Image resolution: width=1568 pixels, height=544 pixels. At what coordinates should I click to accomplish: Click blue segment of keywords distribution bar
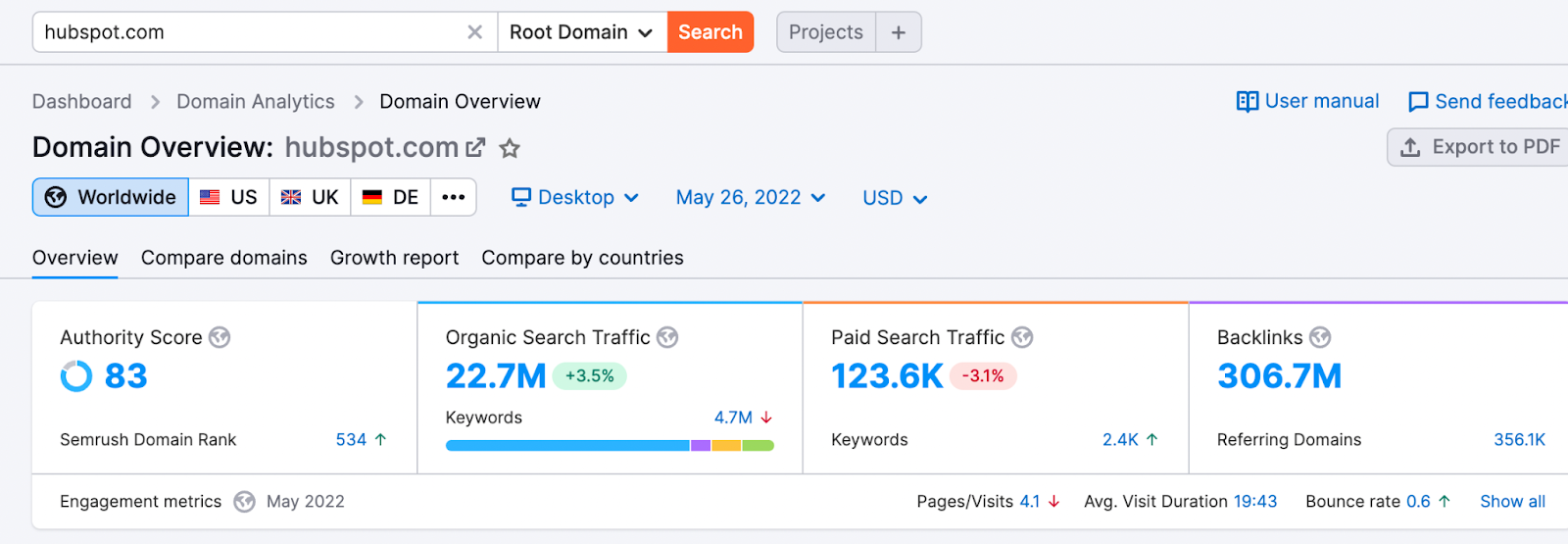pos(567,446)
